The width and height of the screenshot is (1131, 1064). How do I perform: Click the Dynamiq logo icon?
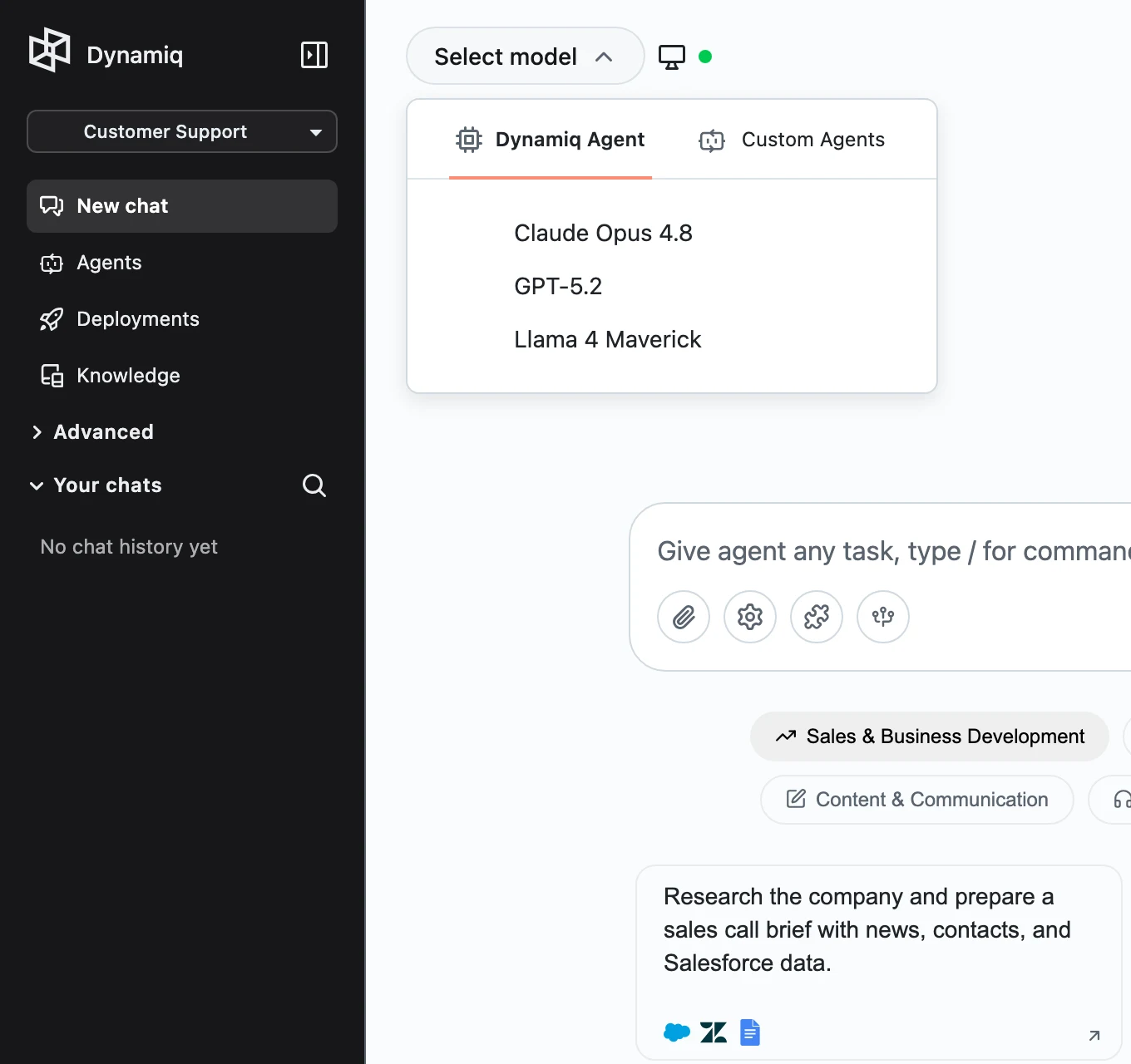coord(50,50)
